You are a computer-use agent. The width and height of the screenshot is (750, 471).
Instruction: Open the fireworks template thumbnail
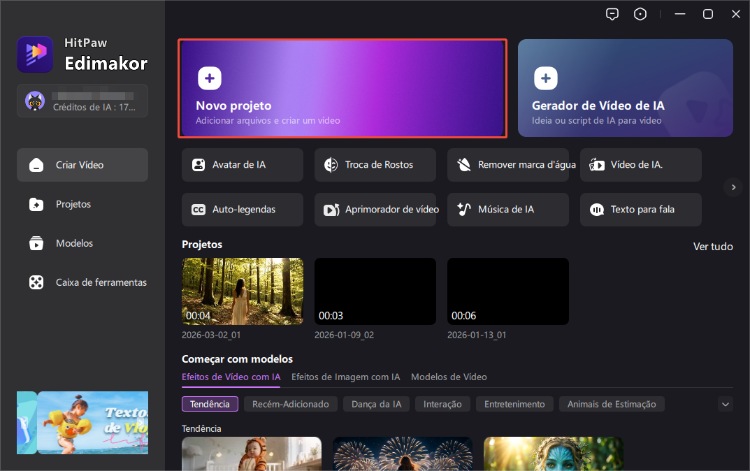point(402,454)
